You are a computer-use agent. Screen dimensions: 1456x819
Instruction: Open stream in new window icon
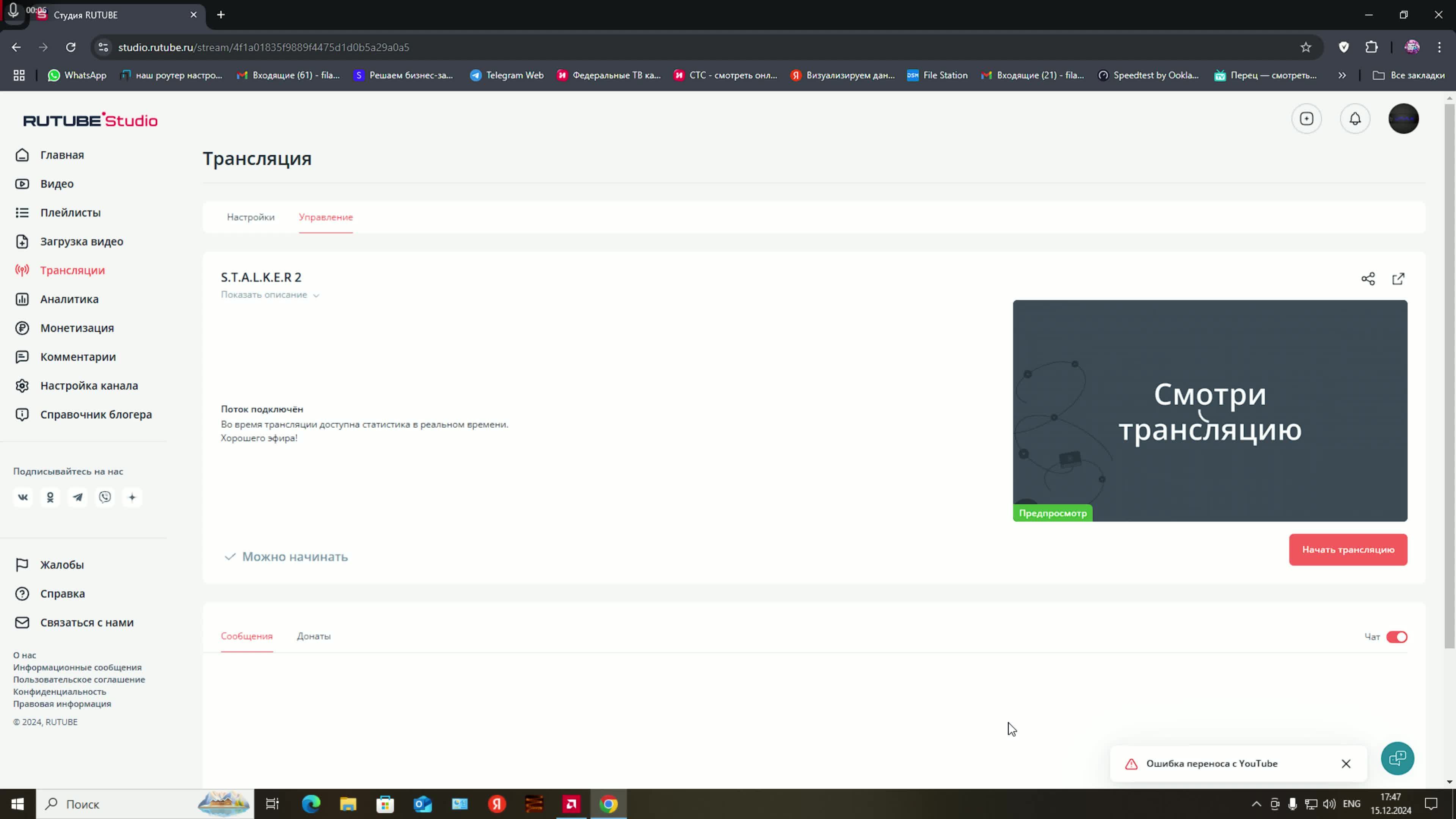tap(1398, 279)
